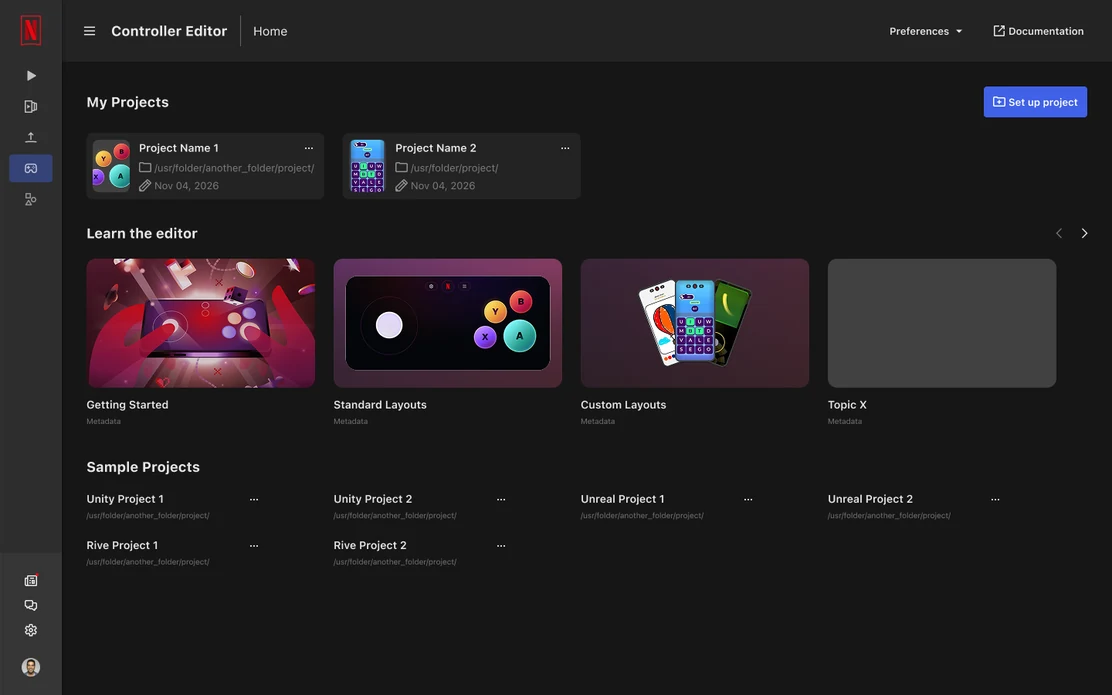
Task: Click the Controller Editor title
Action: point(169,31)
